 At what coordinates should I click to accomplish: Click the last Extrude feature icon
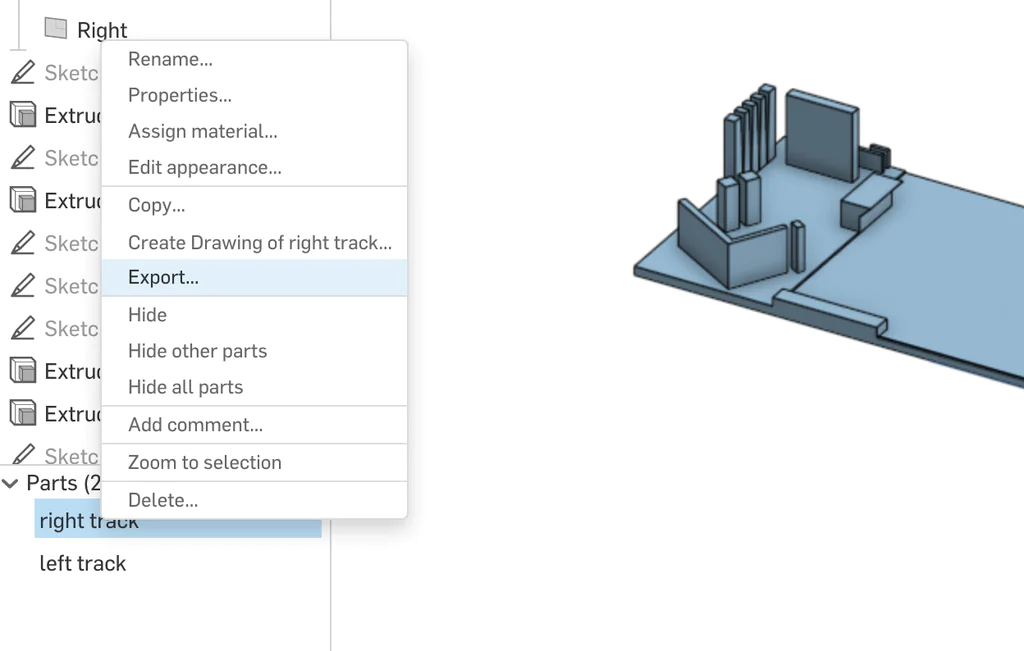(23, 413)
